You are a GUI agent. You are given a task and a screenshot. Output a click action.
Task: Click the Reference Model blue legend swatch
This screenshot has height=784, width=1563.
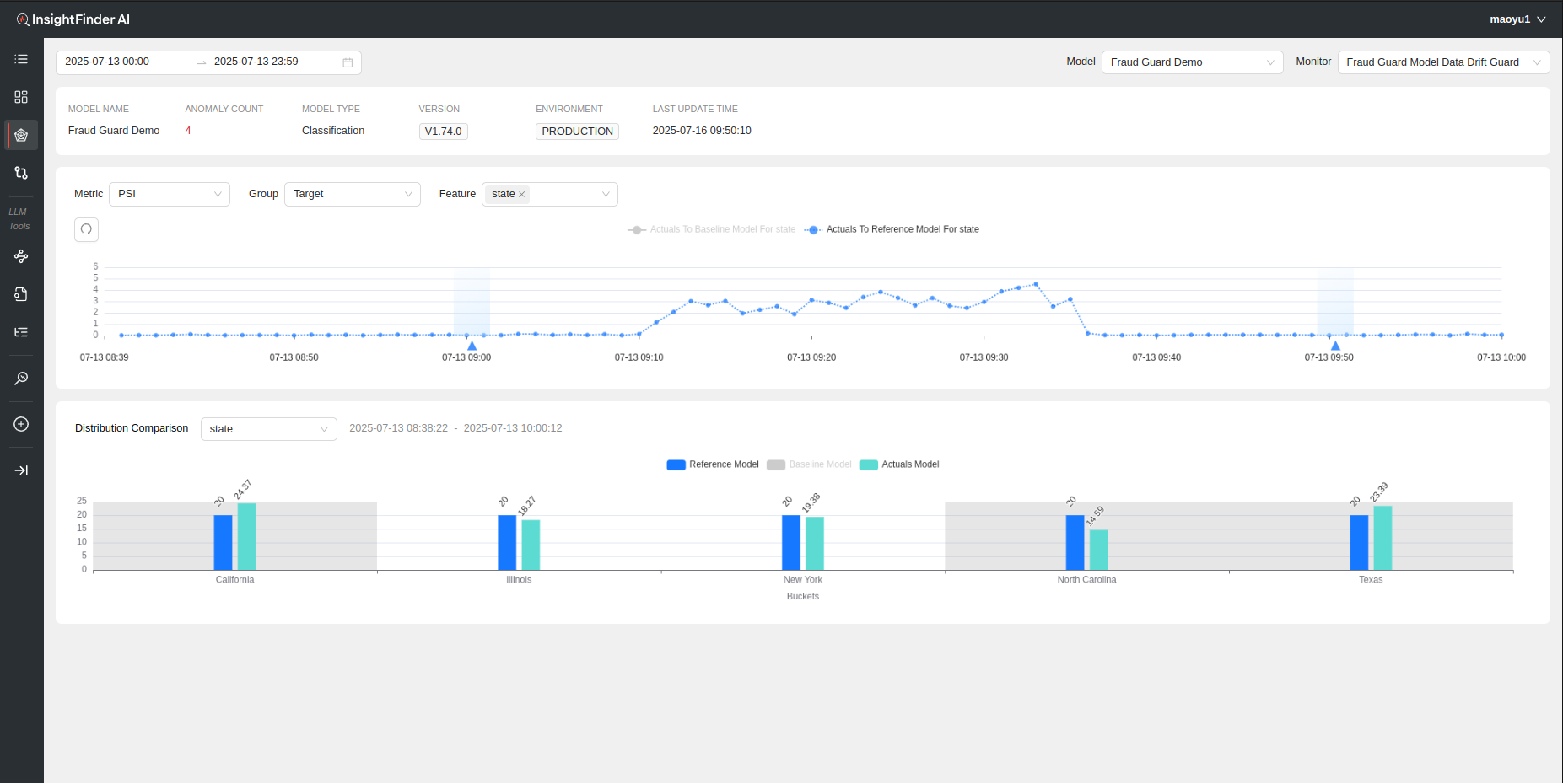(676, 464)
